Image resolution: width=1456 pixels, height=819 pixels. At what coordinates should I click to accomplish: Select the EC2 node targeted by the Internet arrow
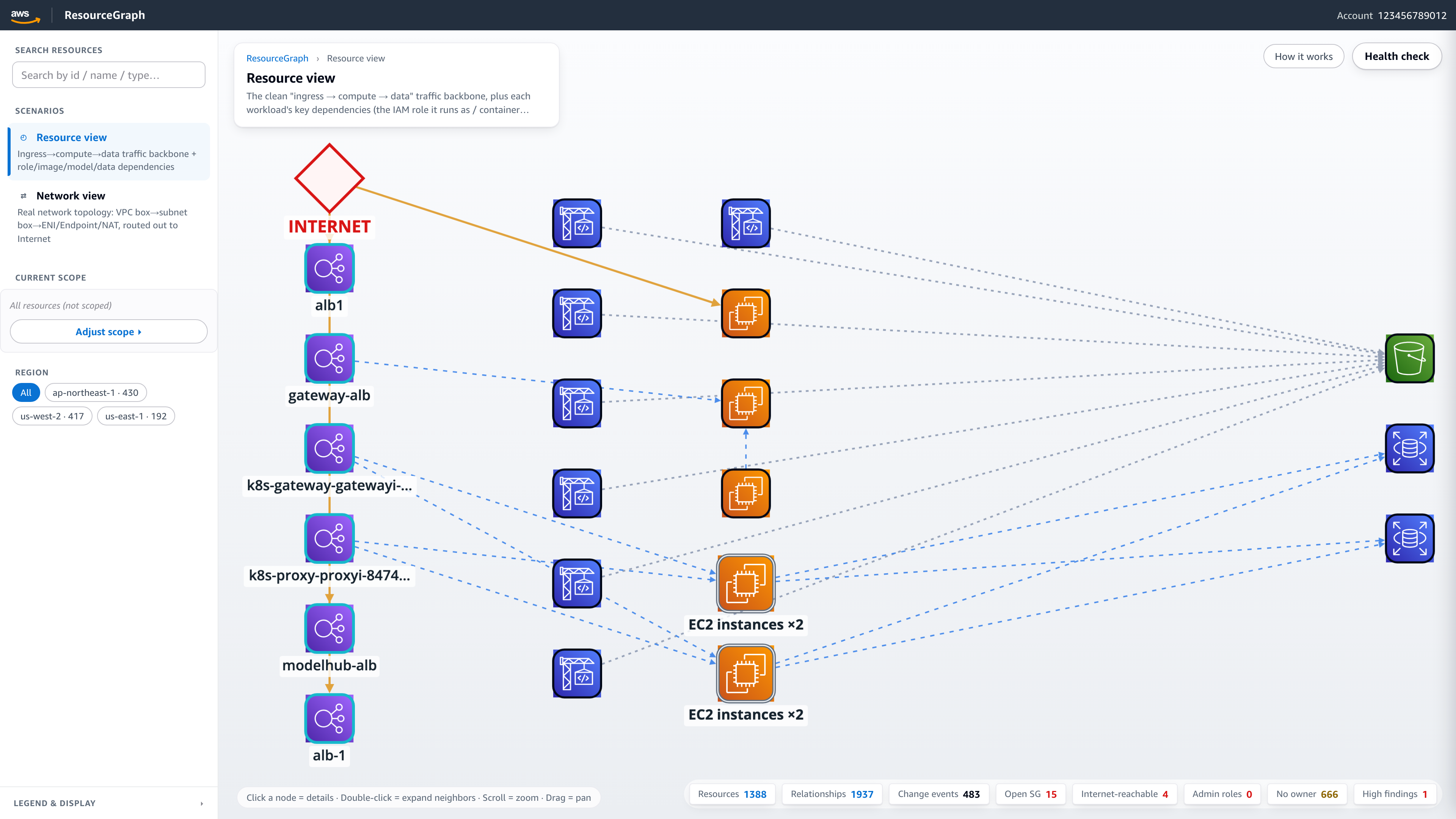(x=745, y=313)
